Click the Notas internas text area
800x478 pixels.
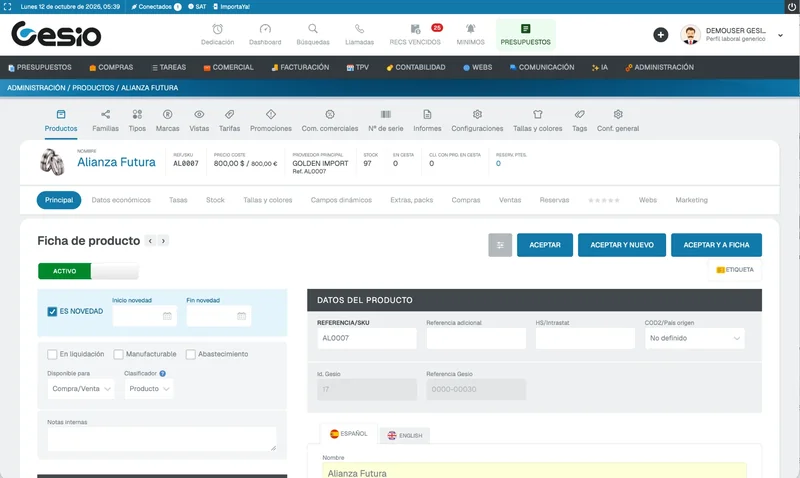[x=162, y=439]
